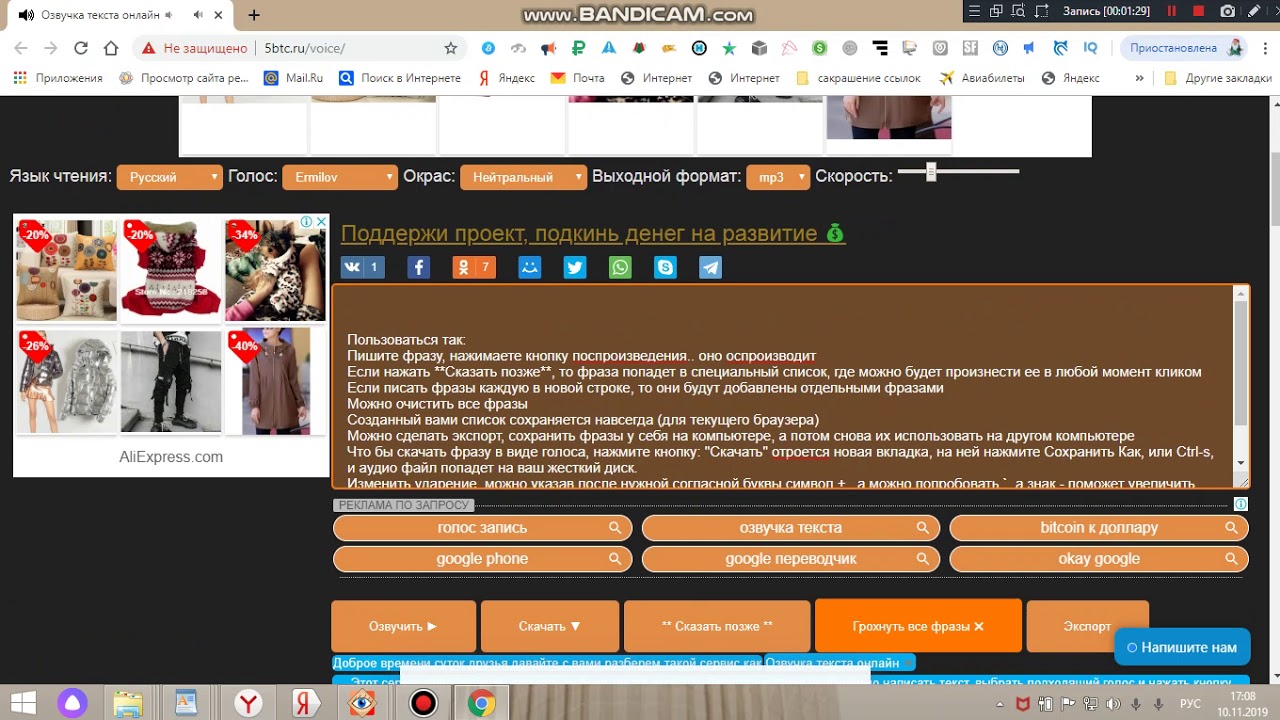Click Сказать позже button

717,626
